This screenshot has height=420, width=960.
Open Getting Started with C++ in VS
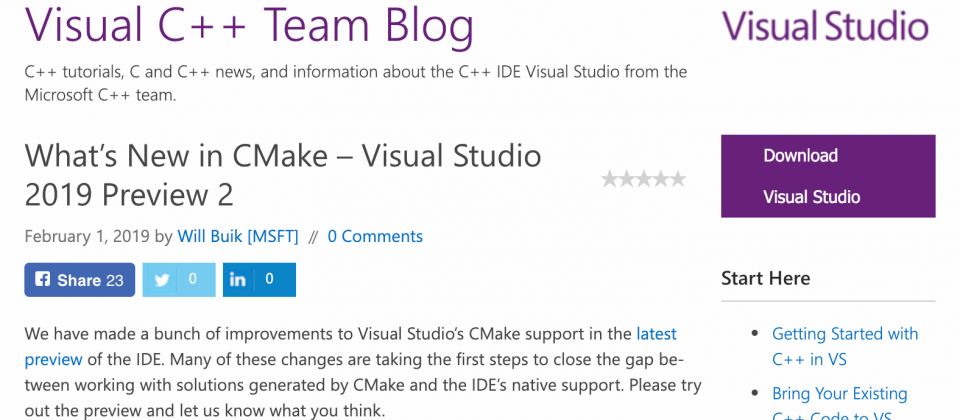tap(845, 347)
